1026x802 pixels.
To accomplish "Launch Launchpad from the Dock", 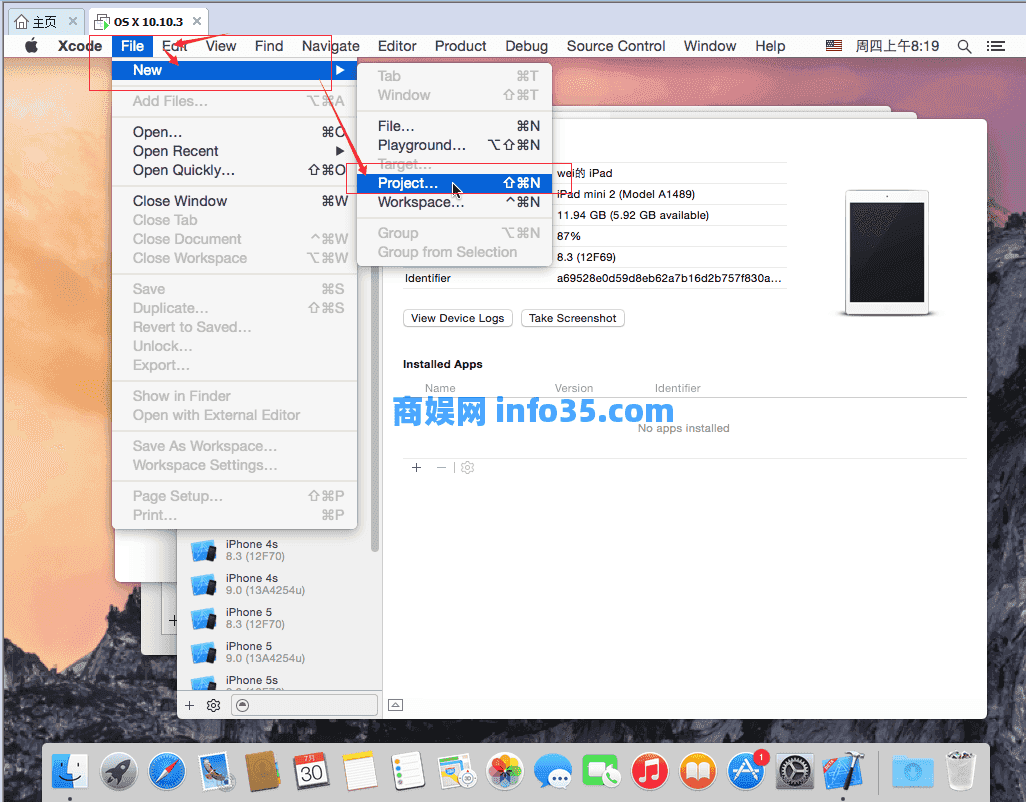I will [x=118, y=771].
